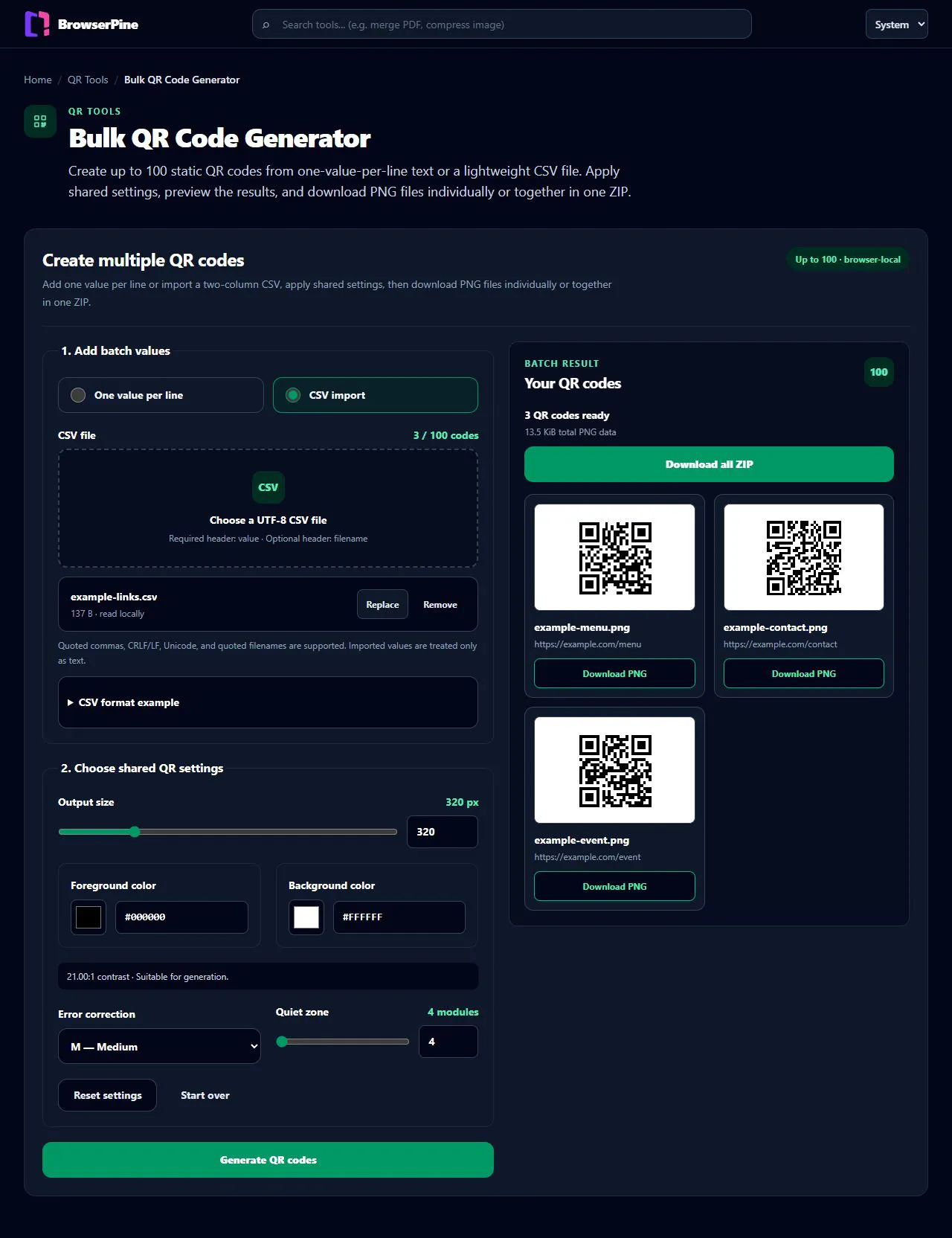This screenshot has height=1238, width=952.
Task: Click the QR Tools grid icon
Action: tap(40, 121)
